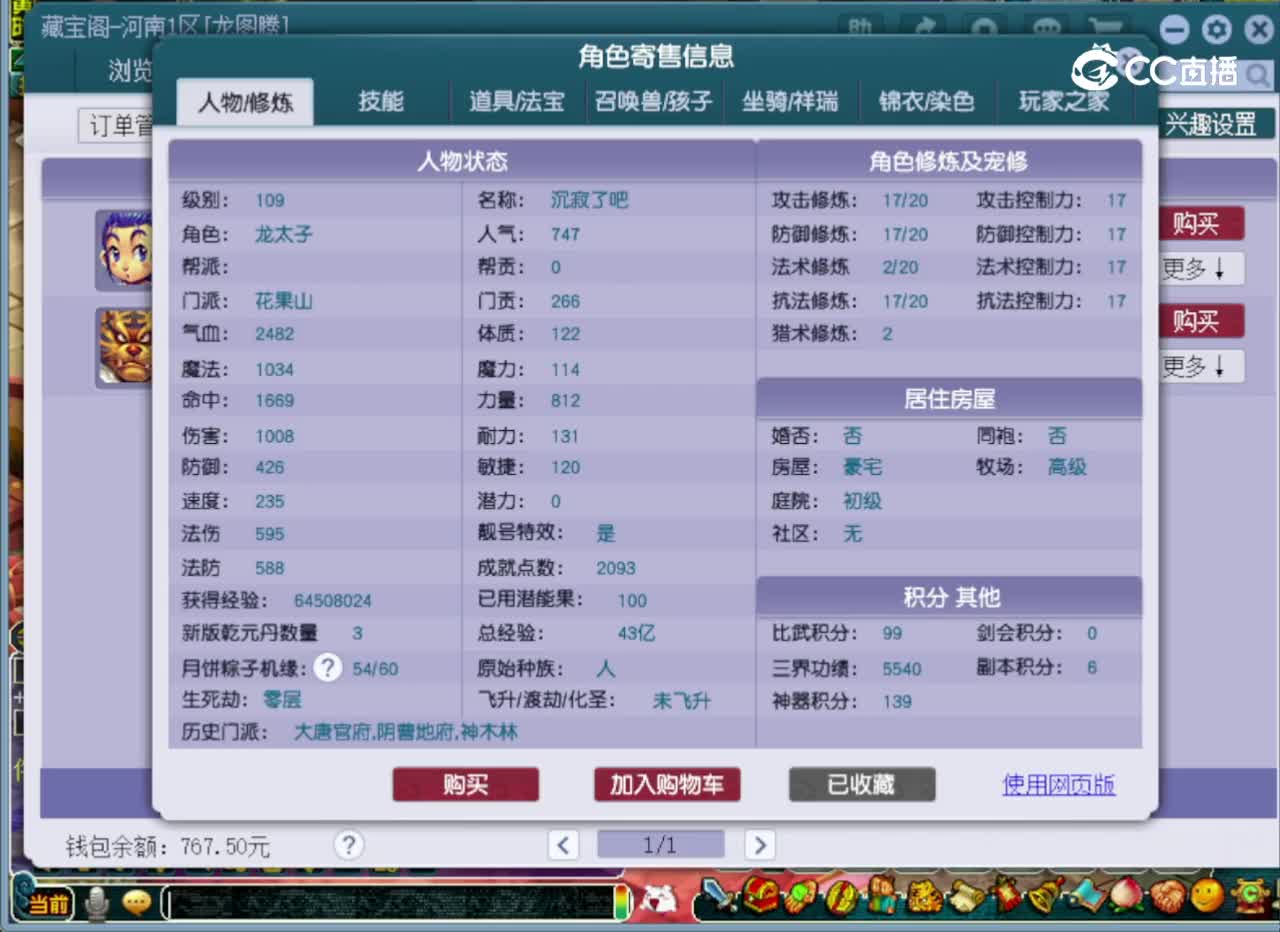This screenshot has height=932, width=1280.
Task: Click the help question mark beside wallet balance
Action: click(348, 845)
